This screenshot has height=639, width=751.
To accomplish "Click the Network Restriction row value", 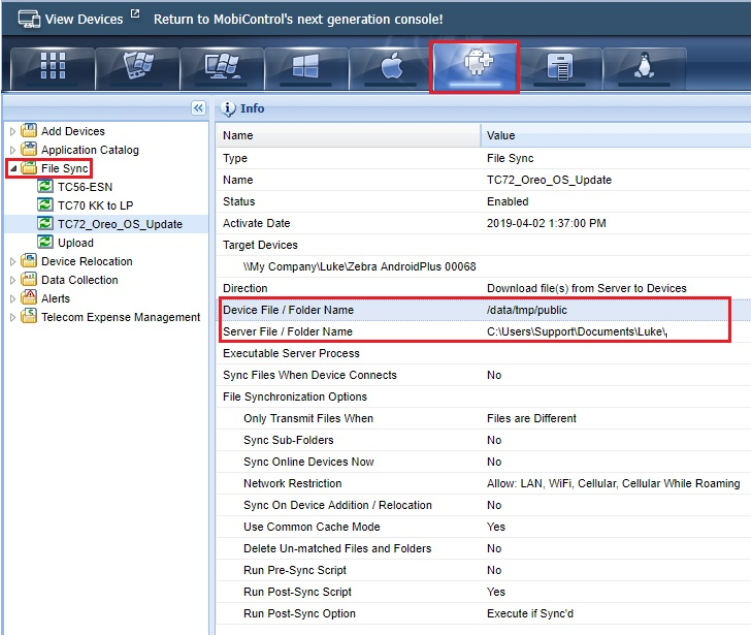I will [x=614, y=484].
